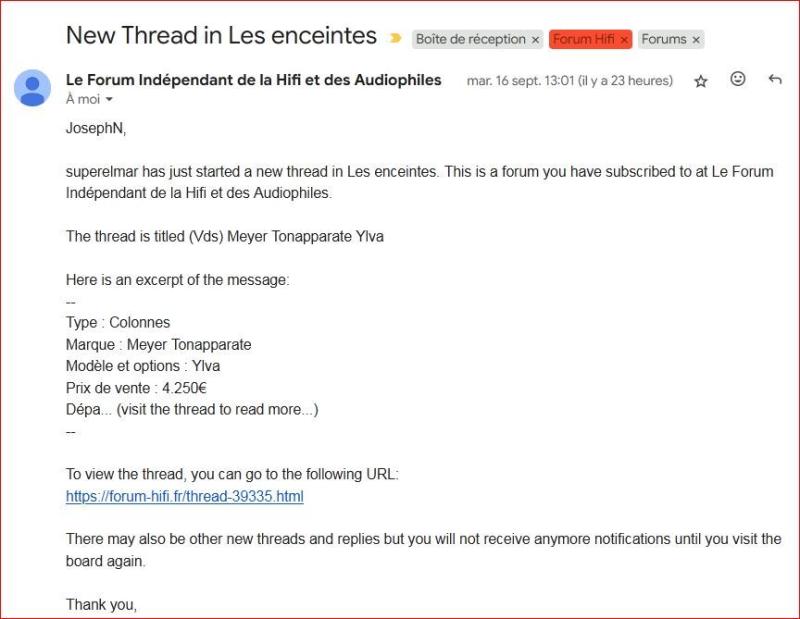Click the subject New Thread in Les enceintes
The image size is (800, 619).
pos(221,36)
